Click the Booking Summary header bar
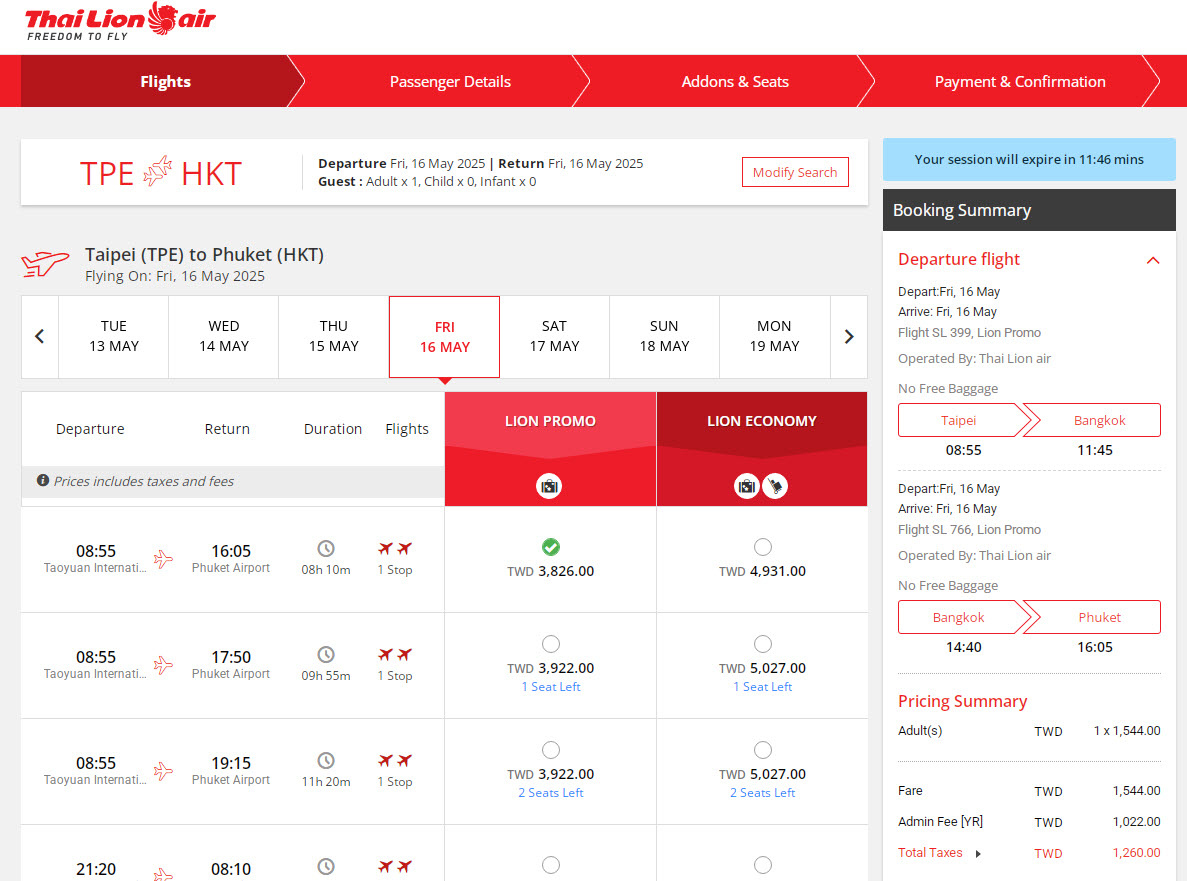The width and height of the screenshot is (1187, 881). [1029, 210]
